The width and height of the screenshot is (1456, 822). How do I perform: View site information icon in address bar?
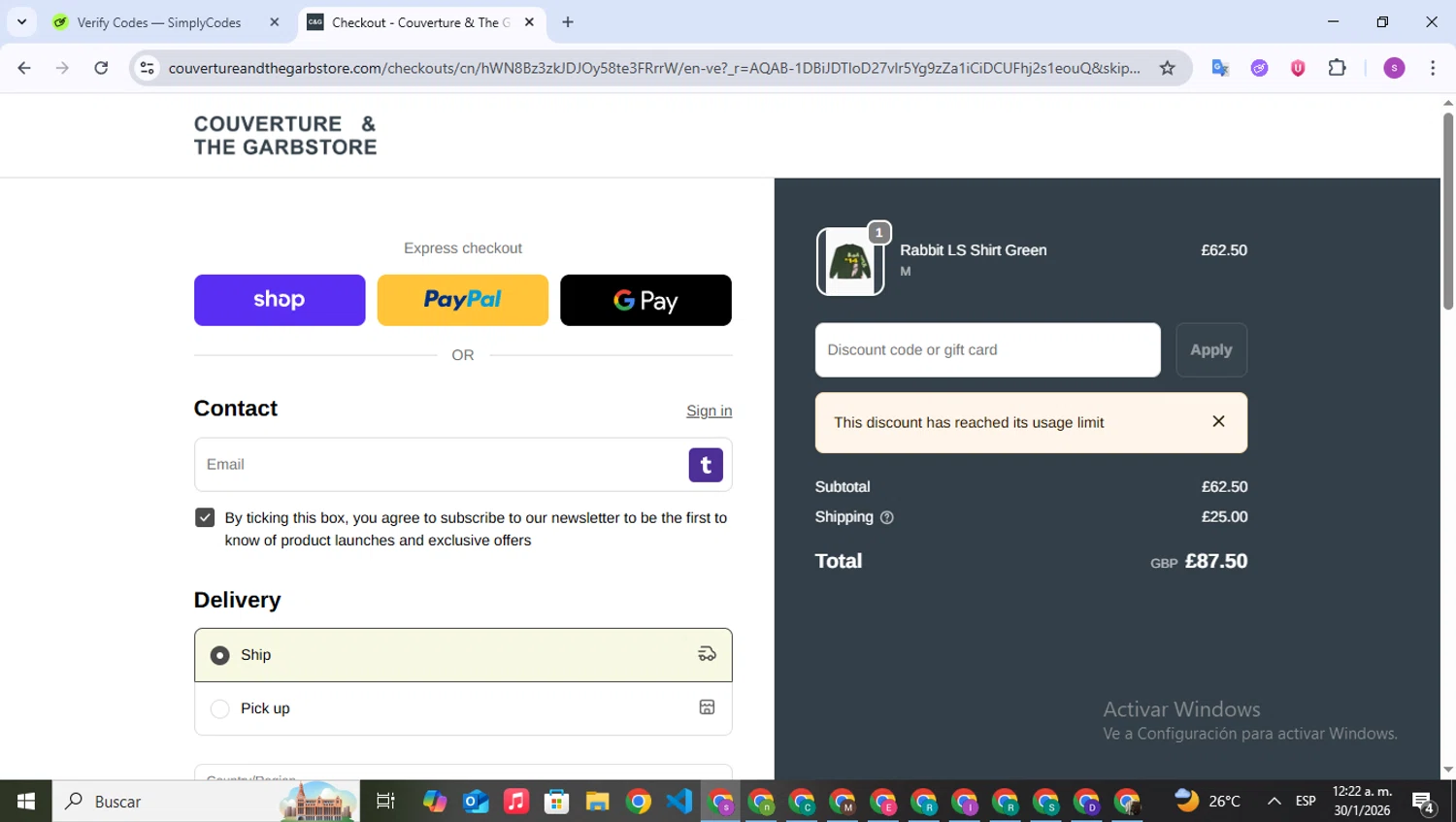[147, 68]
